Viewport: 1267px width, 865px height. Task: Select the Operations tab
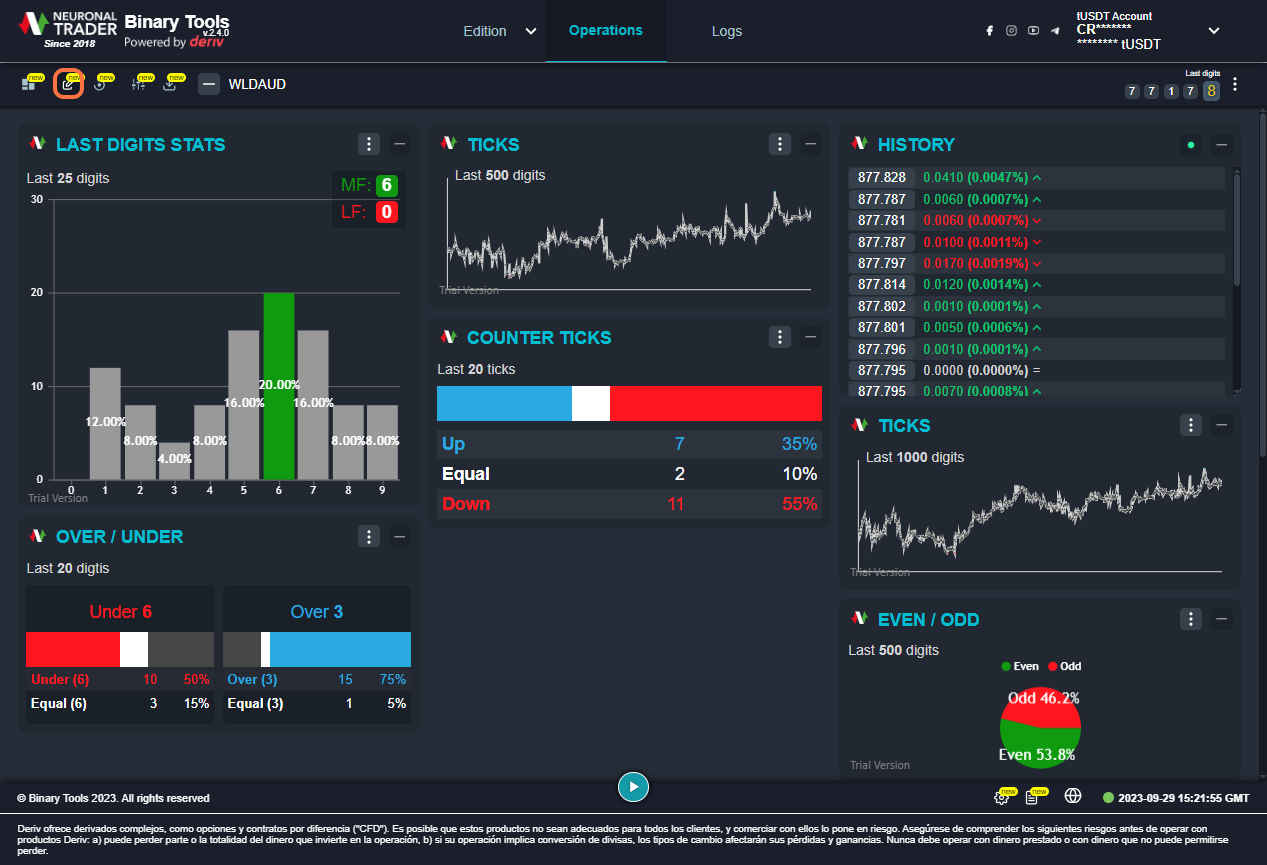pos(605,30)
